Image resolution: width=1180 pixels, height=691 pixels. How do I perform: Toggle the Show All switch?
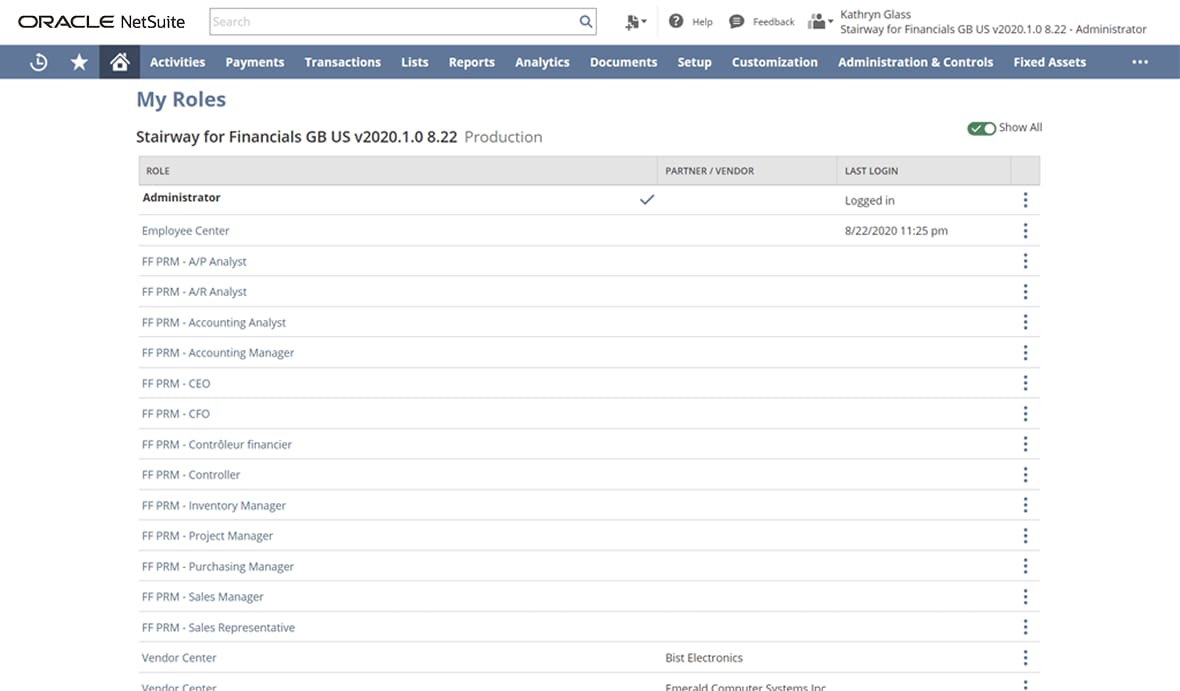coord(981,128)
